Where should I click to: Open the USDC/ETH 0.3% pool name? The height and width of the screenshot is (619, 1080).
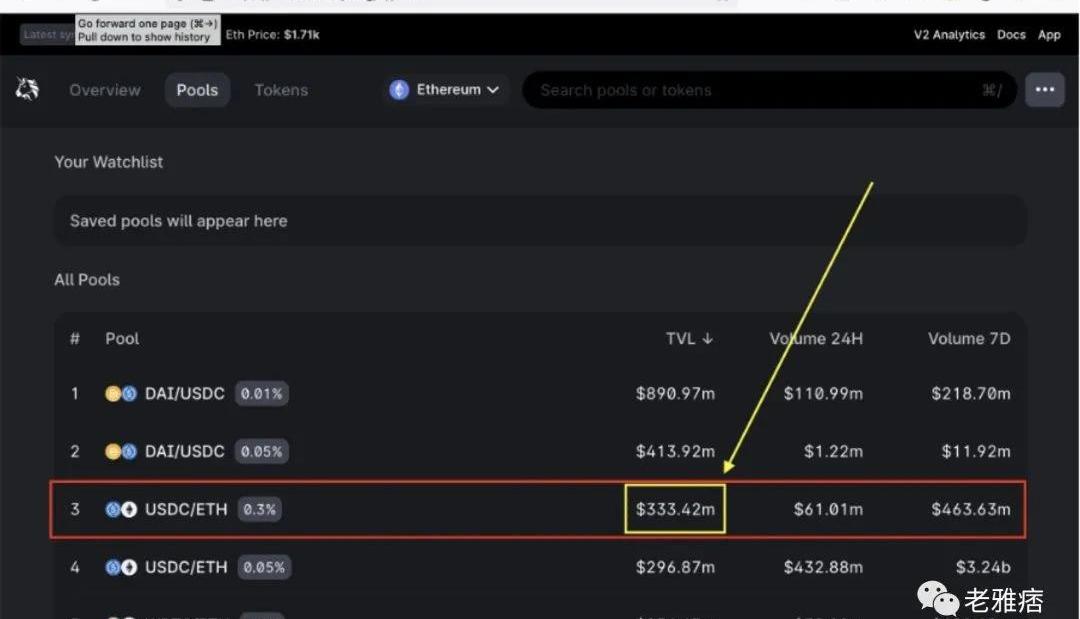tap(186, 510)
